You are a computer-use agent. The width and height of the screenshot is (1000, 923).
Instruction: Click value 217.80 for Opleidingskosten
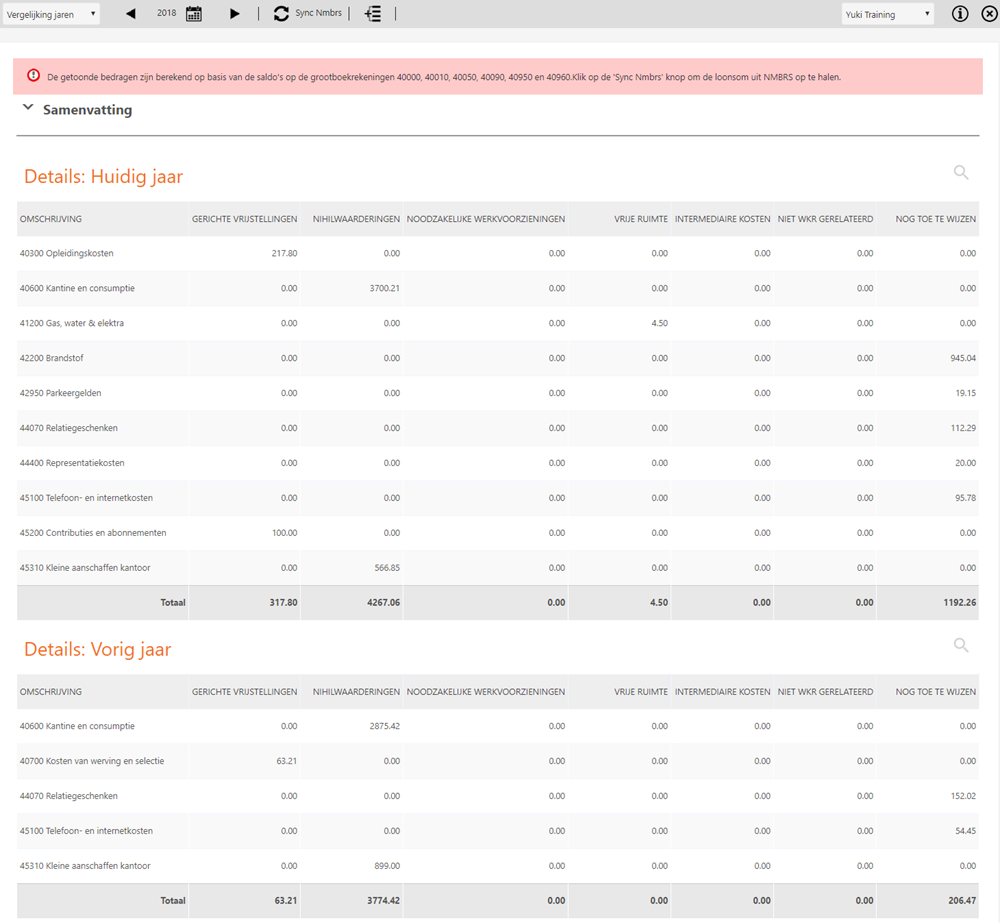(284, 253)
